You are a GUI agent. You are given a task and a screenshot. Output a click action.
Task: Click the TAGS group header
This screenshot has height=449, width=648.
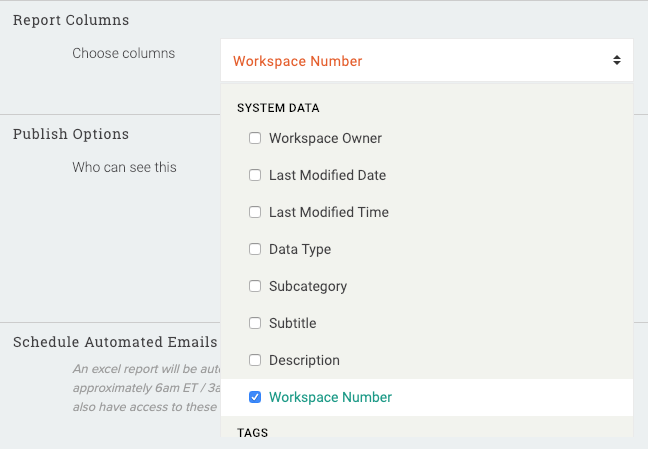click(252, 433)
